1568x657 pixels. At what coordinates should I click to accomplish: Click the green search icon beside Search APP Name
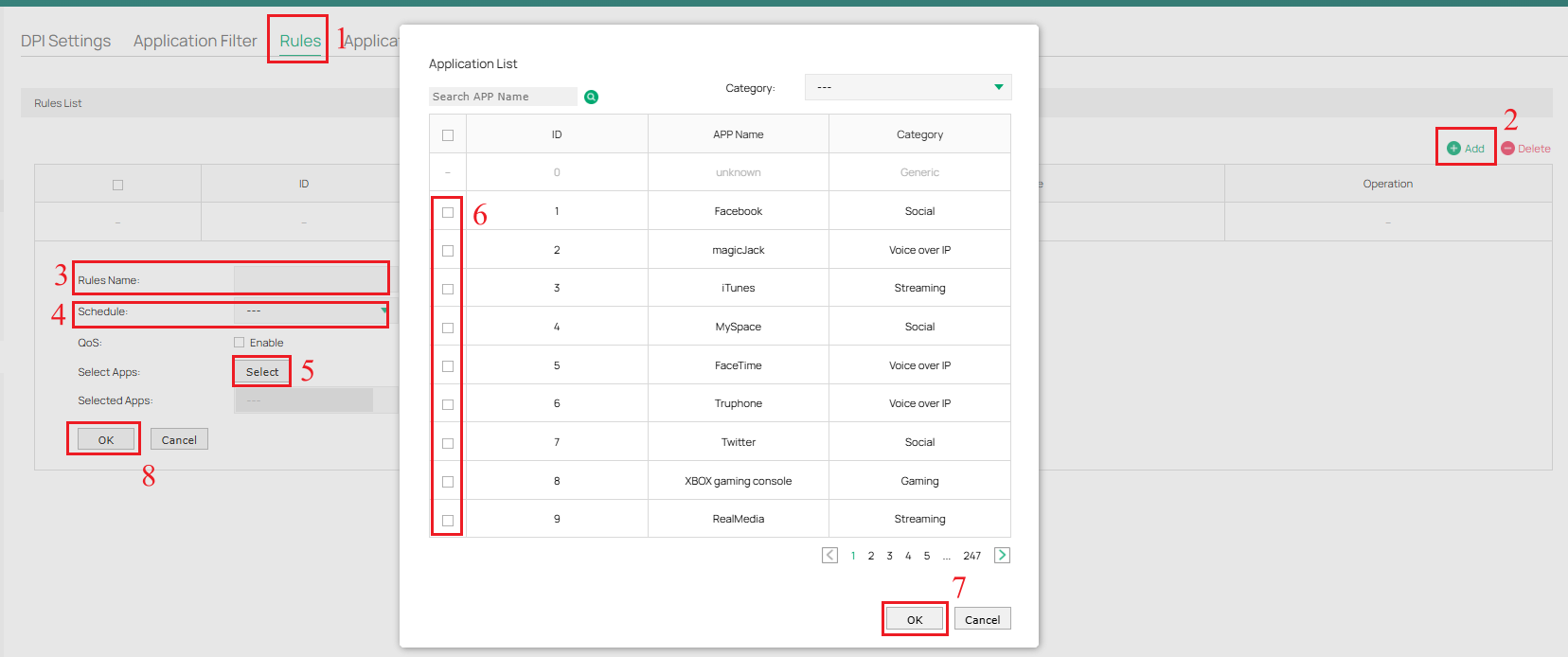pyautogui.click(x=592, y=97)
